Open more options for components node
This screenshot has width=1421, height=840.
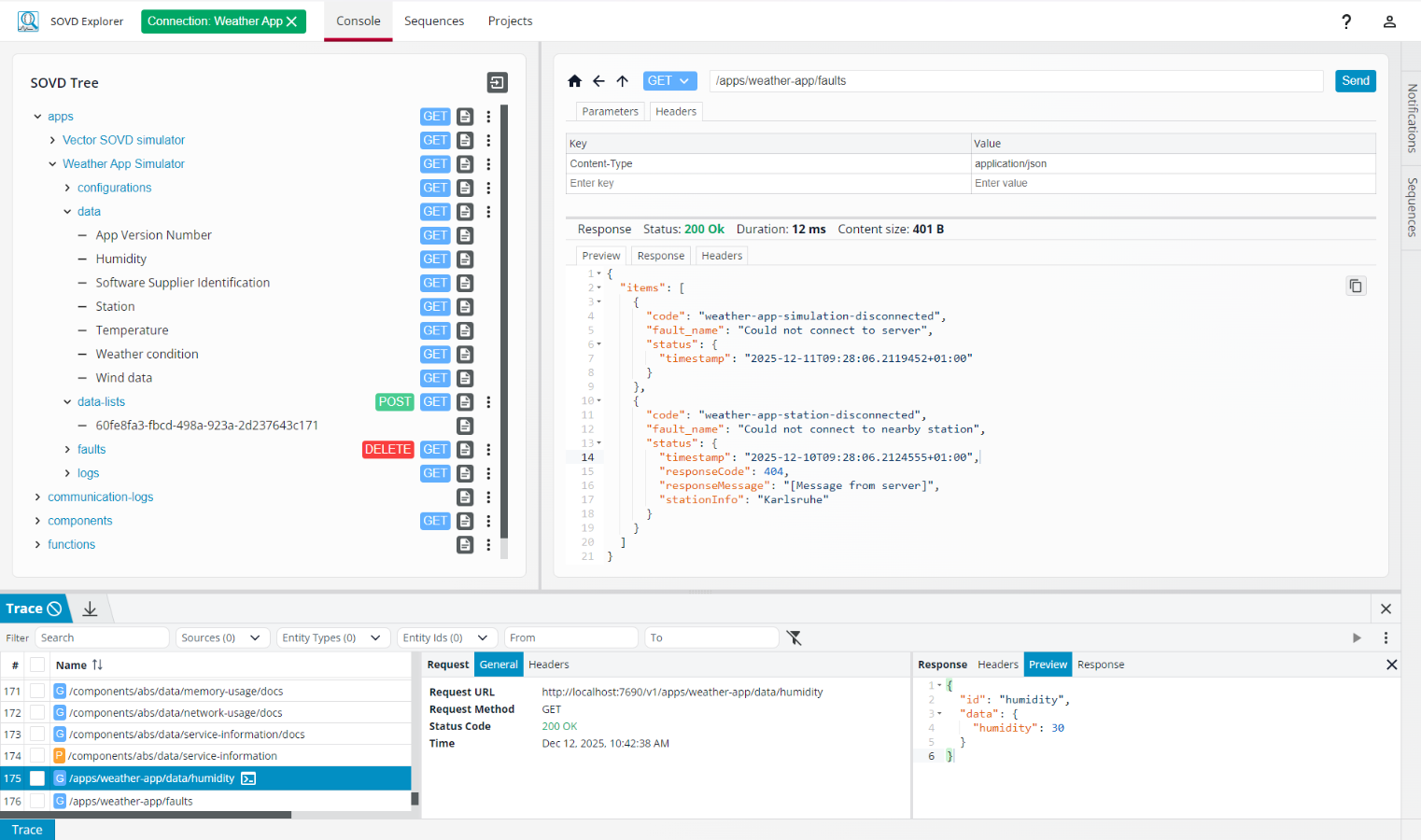click(x=488, y=522)
